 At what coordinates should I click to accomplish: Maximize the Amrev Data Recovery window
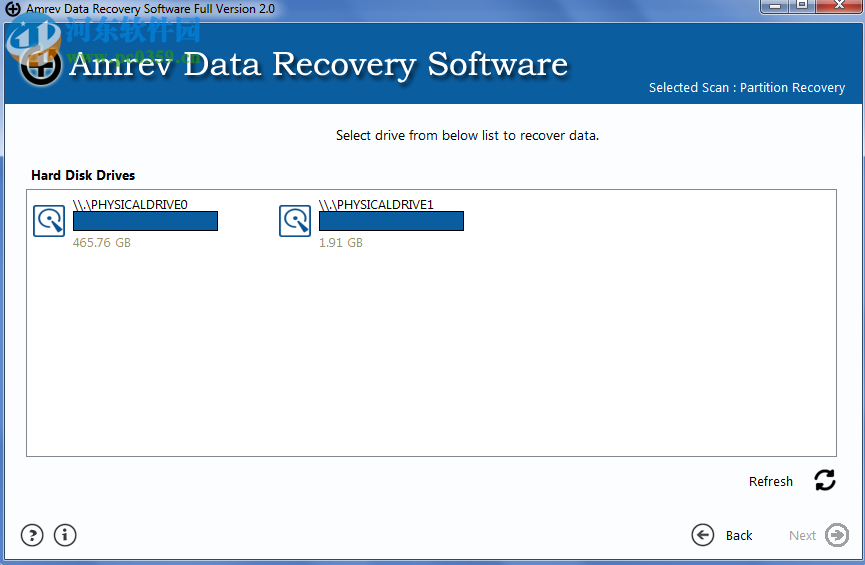[802, 6]
